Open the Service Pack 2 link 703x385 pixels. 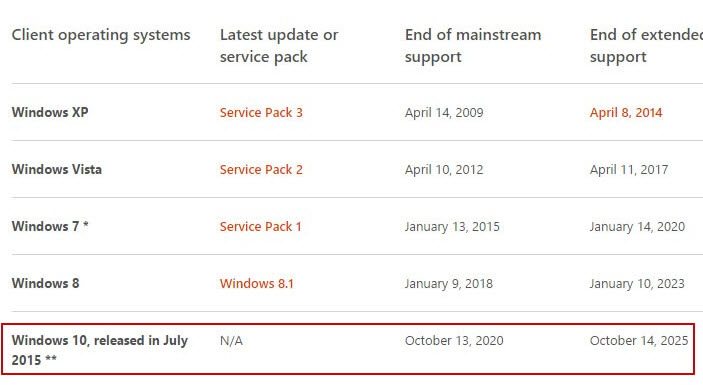[261, 169]
